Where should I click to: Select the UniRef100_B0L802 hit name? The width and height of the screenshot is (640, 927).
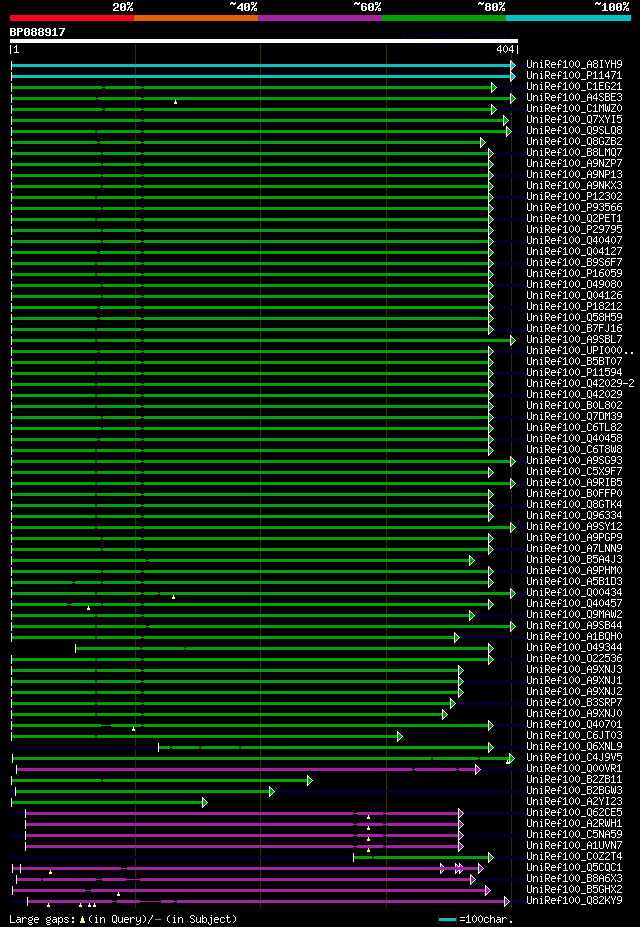click(574, 405)
